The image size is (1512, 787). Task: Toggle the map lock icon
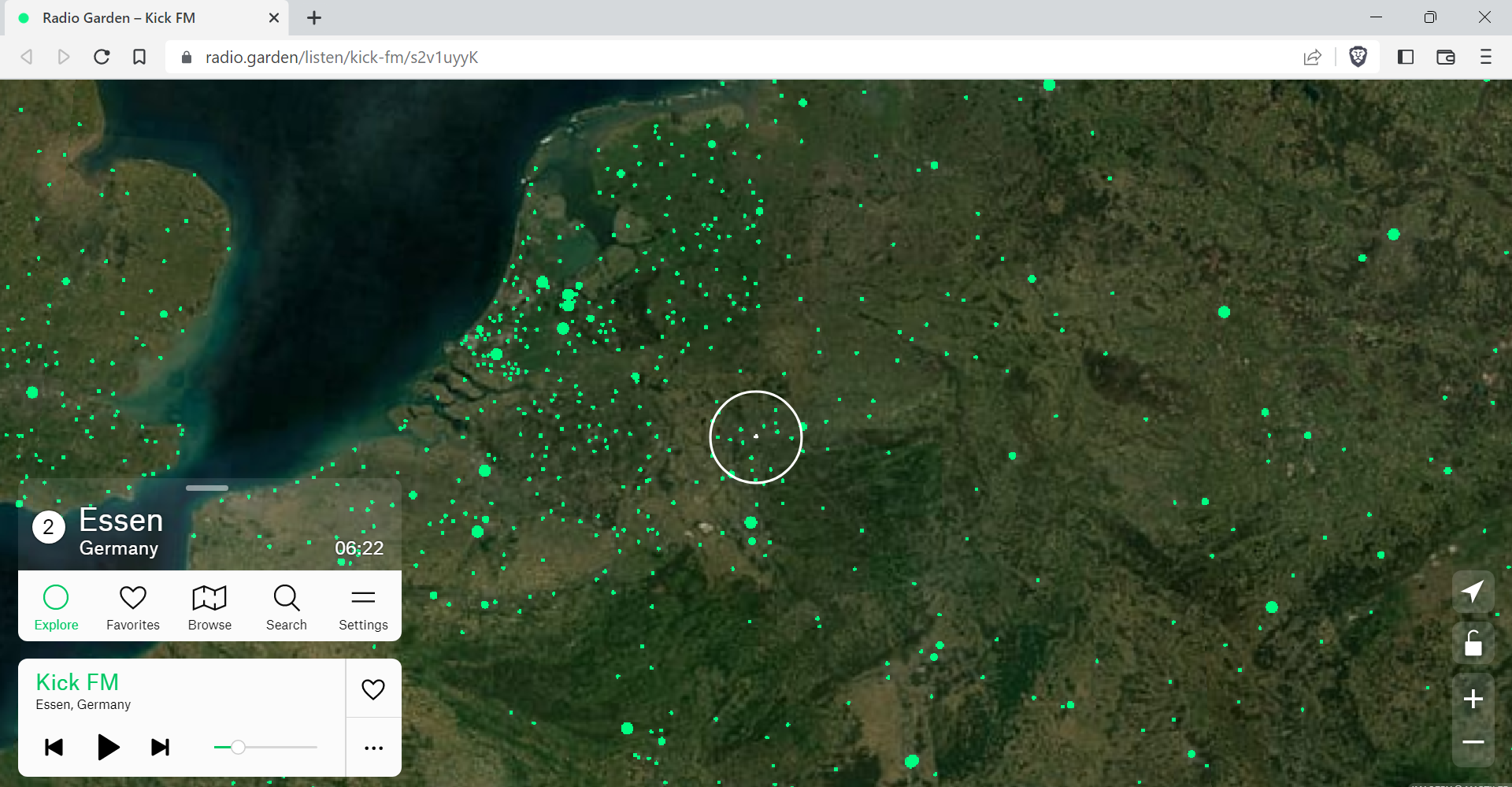click(1473, 644)
